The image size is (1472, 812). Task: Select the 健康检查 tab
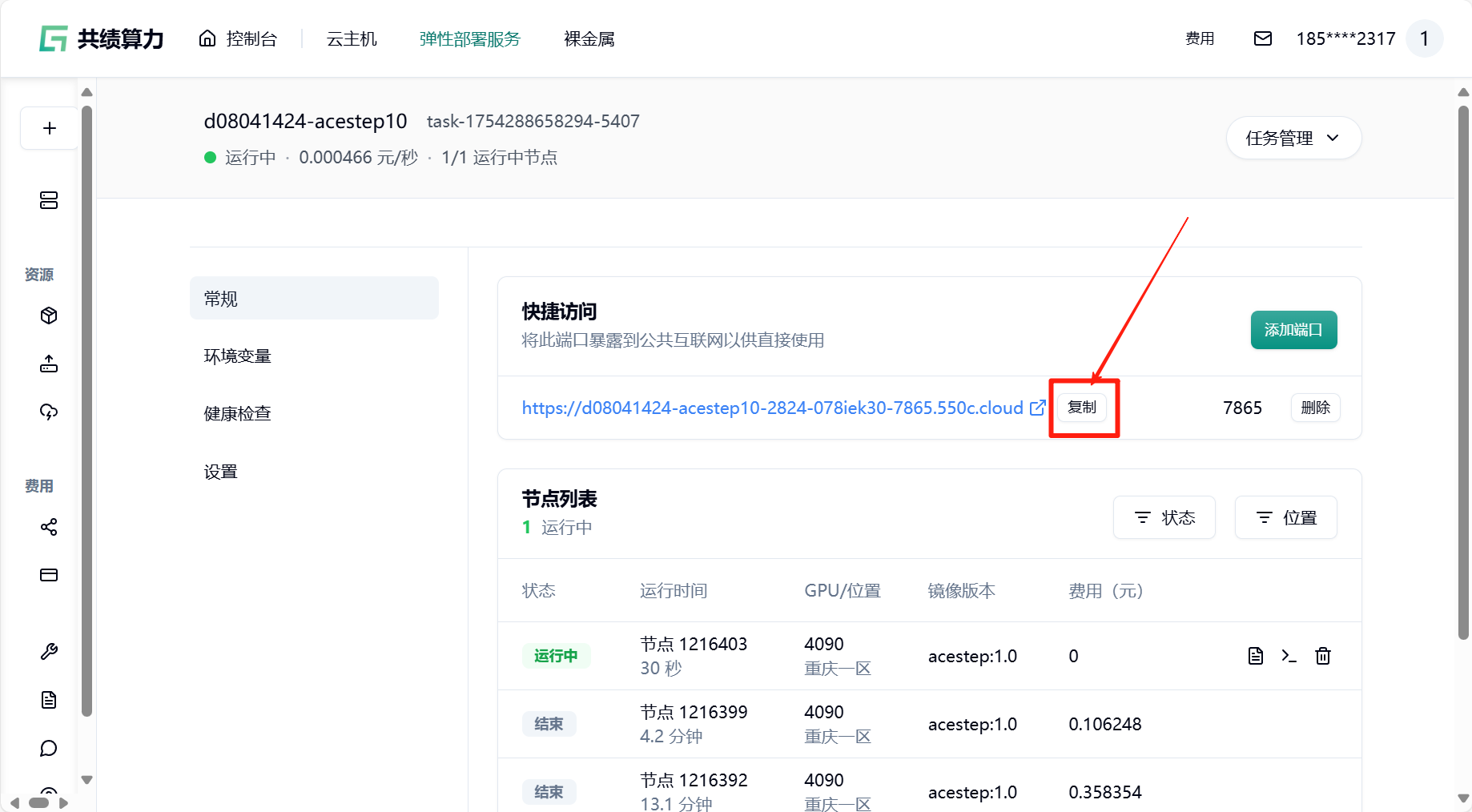click(238, 414)
